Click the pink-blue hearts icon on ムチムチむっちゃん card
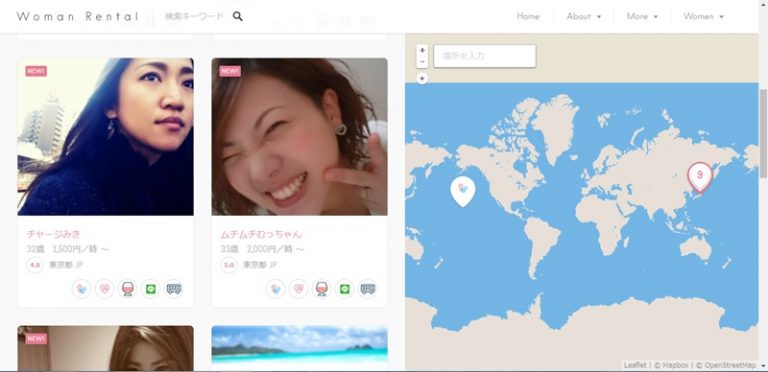Image resolution: width=768 pixels, height=372 pixels. click(275, 289)
